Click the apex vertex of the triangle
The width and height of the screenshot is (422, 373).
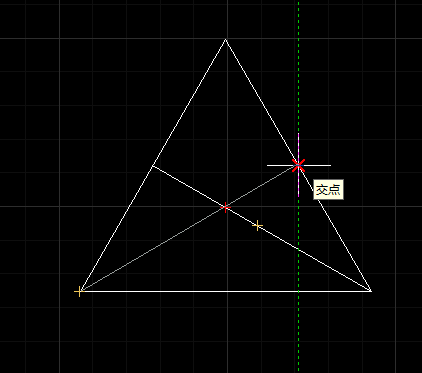(226, 39)
